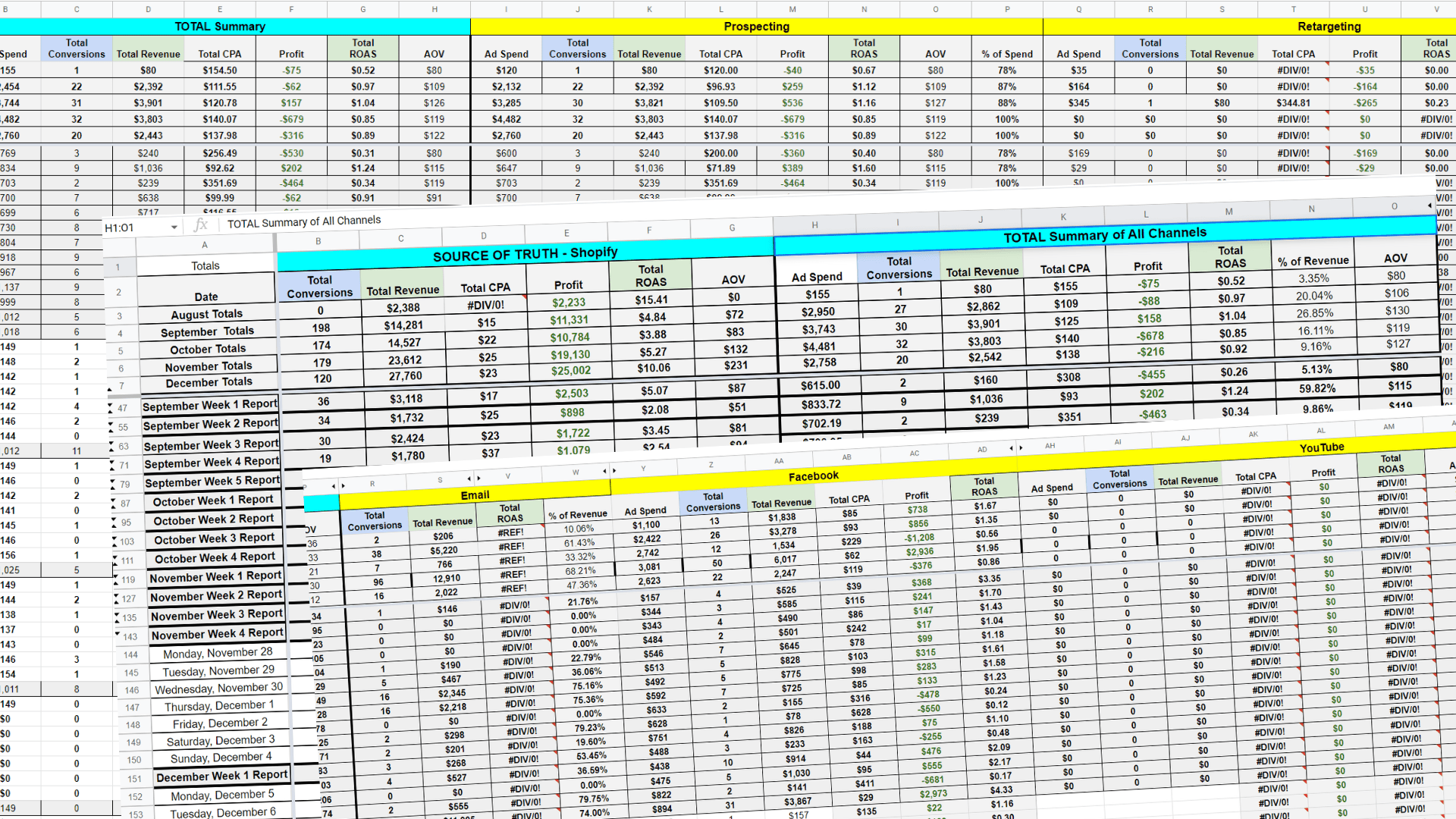Unhide rows using arrows beside row 47
1456x819 pixels.
tap(111, 407)
